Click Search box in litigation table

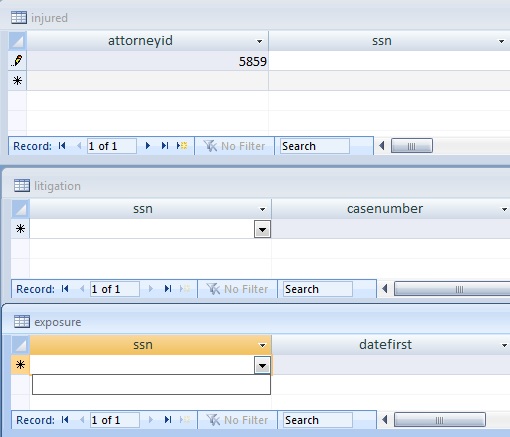pos(318,289)
